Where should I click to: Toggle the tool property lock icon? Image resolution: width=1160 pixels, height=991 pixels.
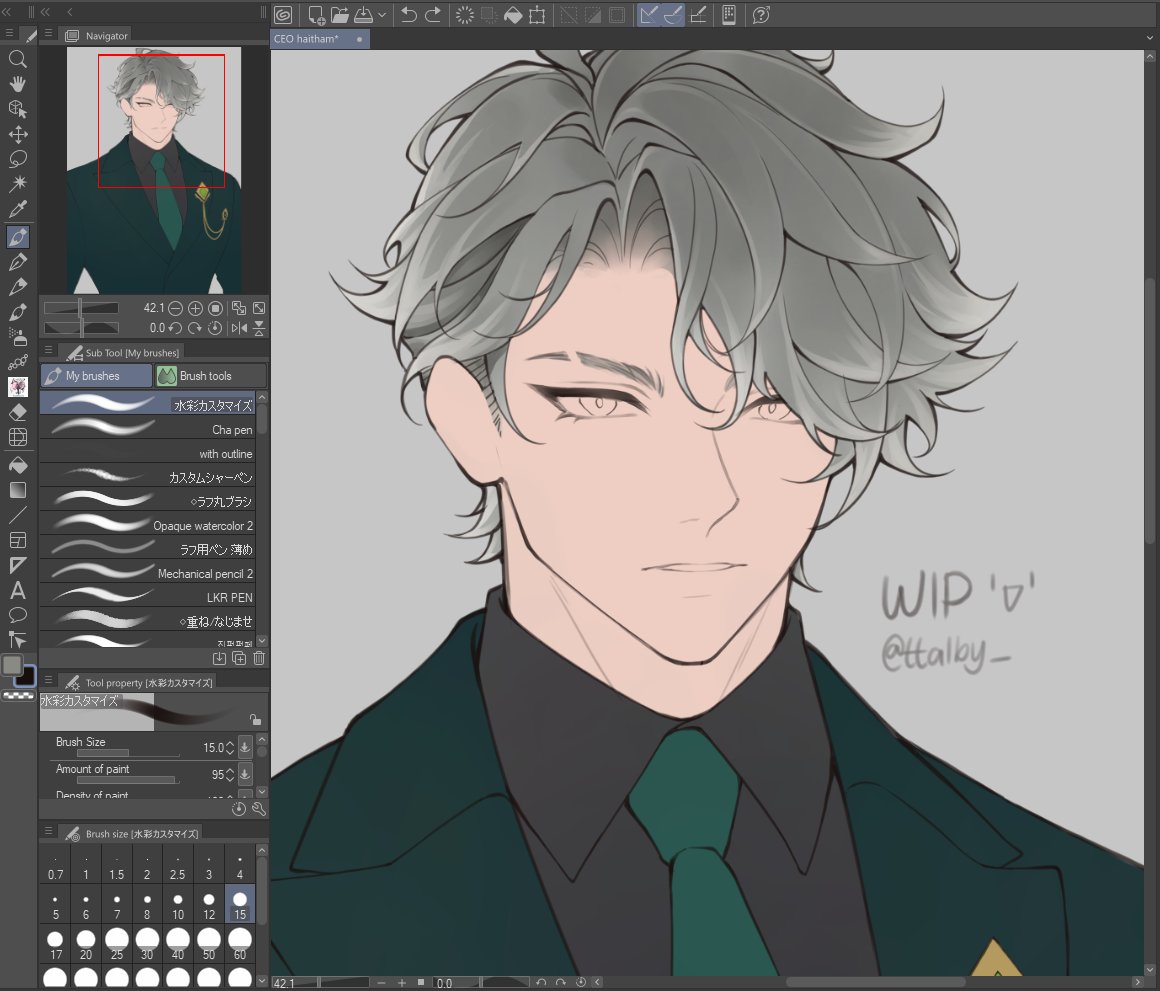[254, 720]
